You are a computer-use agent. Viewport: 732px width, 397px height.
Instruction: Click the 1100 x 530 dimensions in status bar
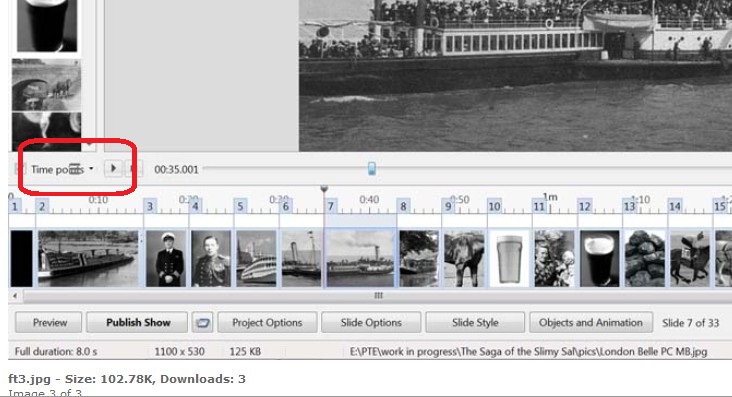coord(179,351)
